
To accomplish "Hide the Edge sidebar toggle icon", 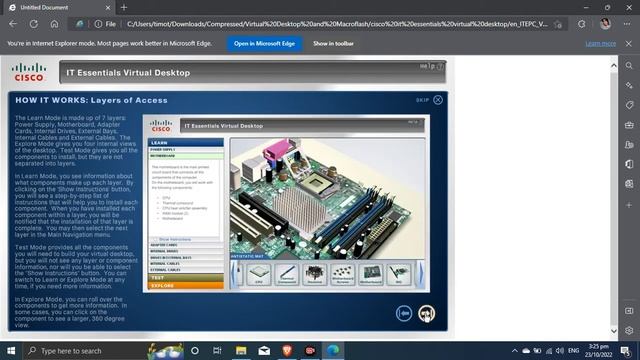I will click(629, 311).
